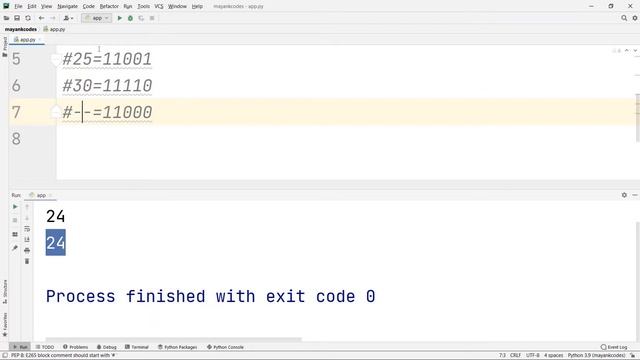Click line number 8 in gutter
The image size is (640, 360).
point(16,139)
